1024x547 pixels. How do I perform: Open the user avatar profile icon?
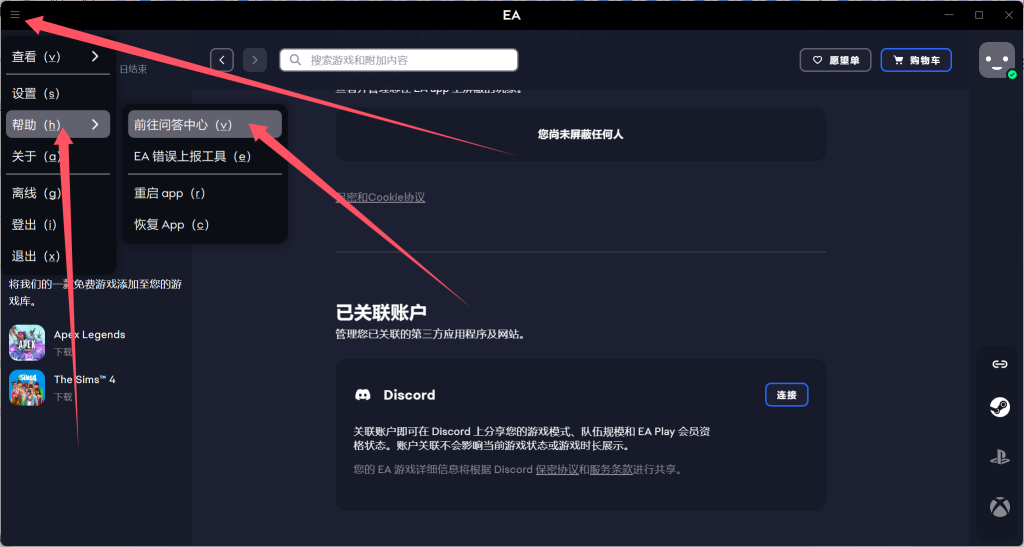coord(997,60)
